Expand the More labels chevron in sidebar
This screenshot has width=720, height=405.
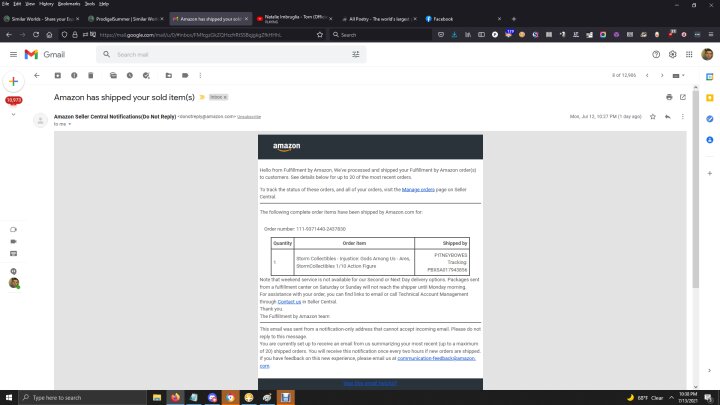pos(13,114)
